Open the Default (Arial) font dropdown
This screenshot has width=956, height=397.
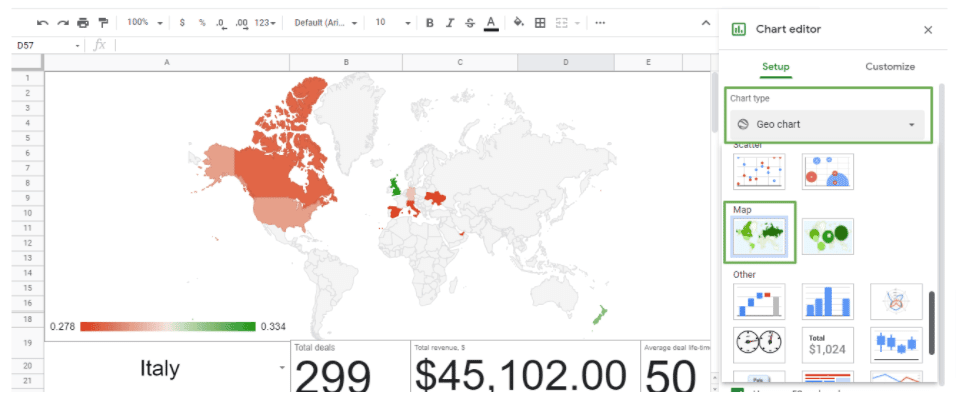pyautogui.click(x=326, y=23)
